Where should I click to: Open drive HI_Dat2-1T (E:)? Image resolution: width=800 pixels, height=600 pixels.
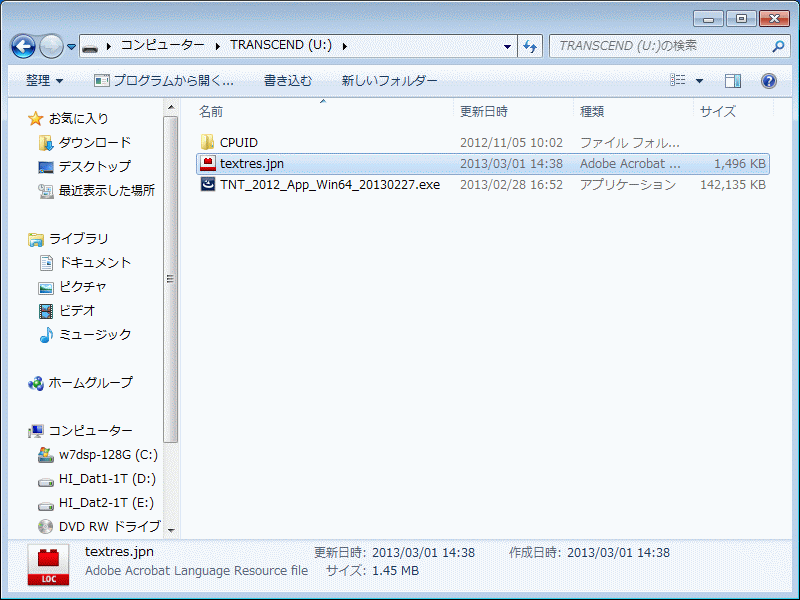tap(106, 502)
